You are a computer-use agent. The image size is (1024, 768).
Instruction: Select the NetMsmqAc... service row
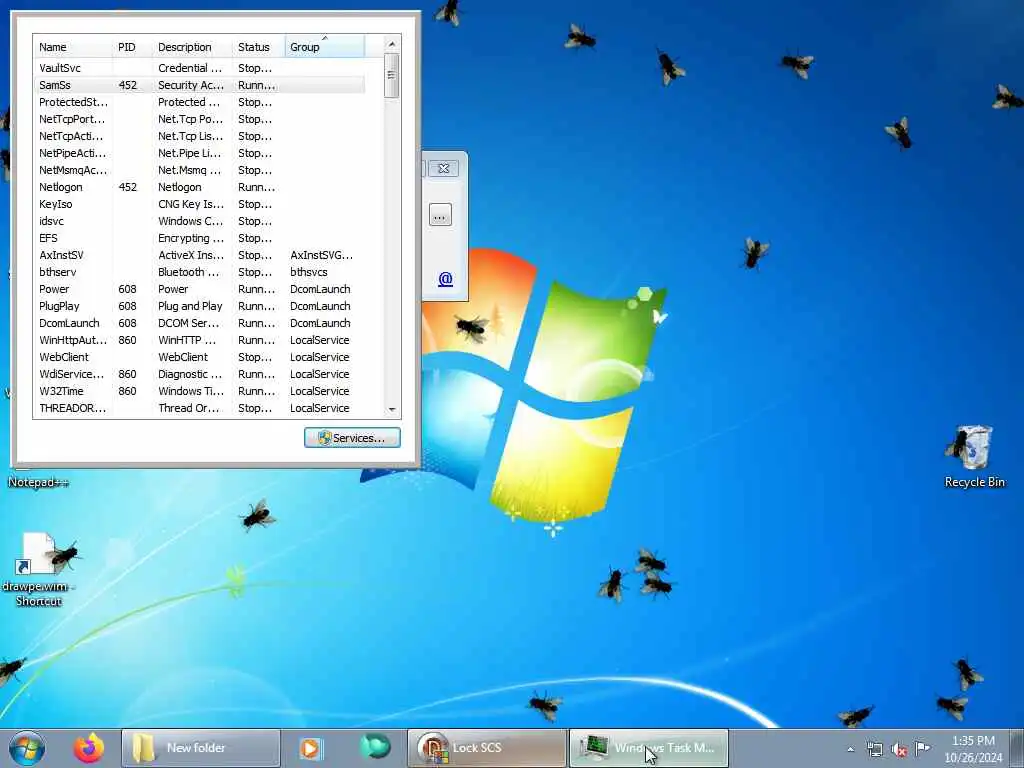pos(199,170)
